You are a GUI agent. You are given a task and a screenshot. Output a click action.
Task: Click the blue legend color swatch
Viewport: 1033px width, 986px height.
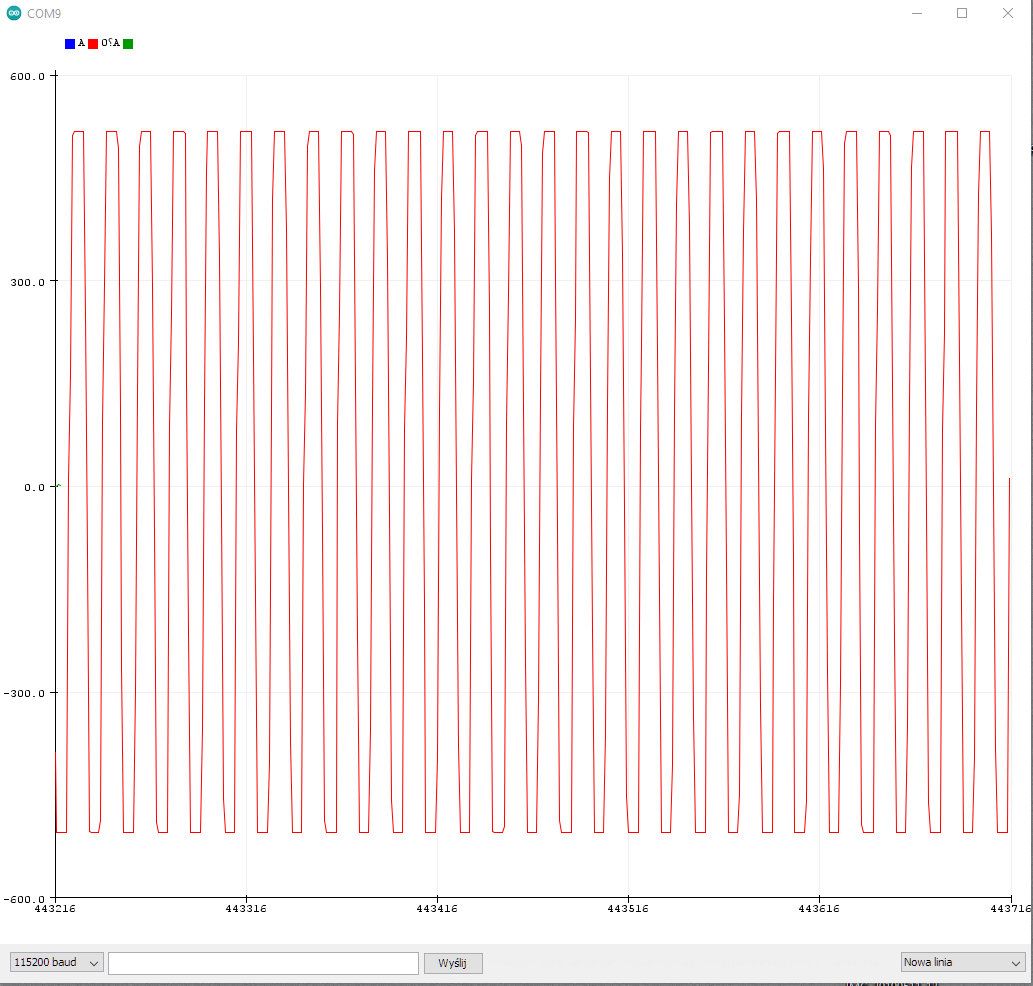70,44
